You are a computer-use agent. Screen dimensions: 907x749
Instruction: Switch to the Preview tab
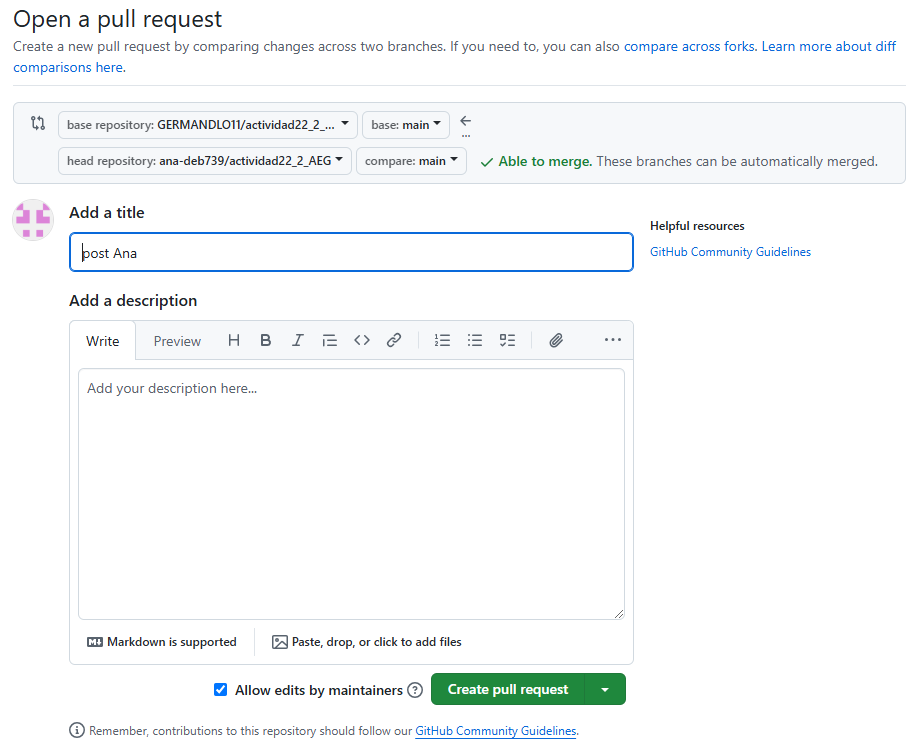coord(177,341)
